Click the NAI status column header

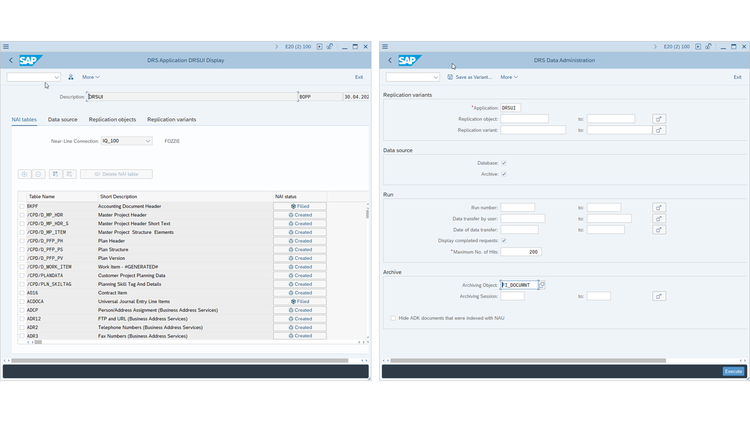tap(286, 197)
